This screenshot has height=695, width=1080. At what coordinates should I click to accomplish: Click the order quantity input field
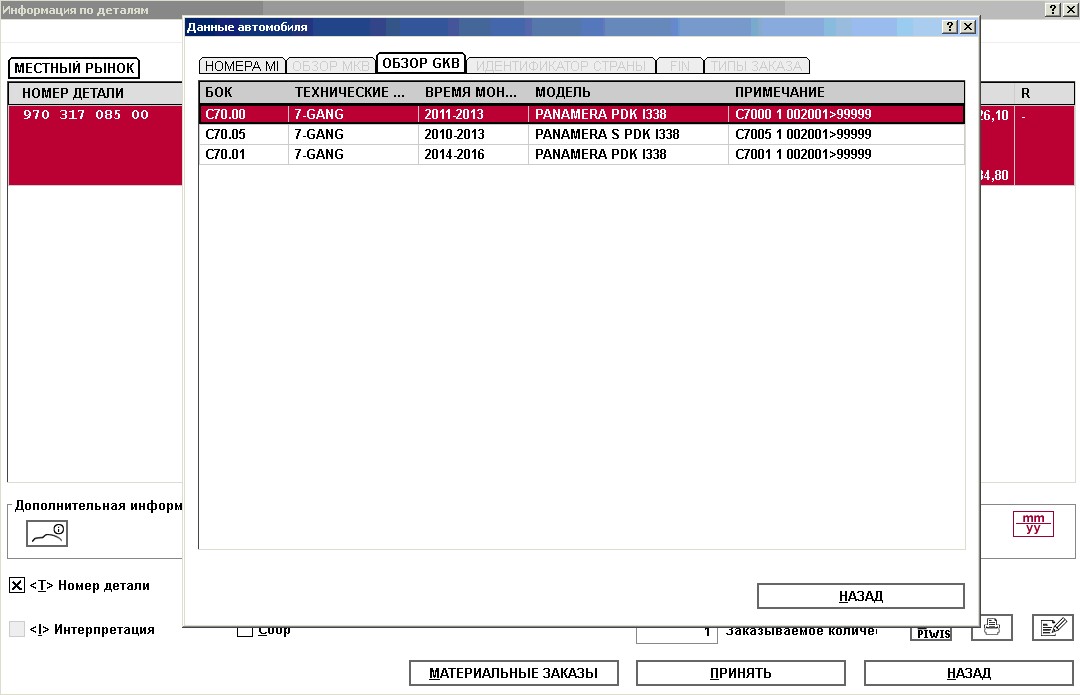(676, 631)
